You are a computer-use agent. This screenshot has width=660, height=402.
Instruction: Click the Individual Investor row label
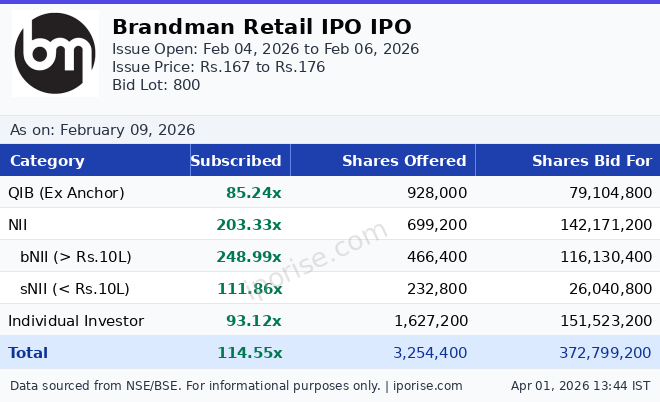click(76, 321)
